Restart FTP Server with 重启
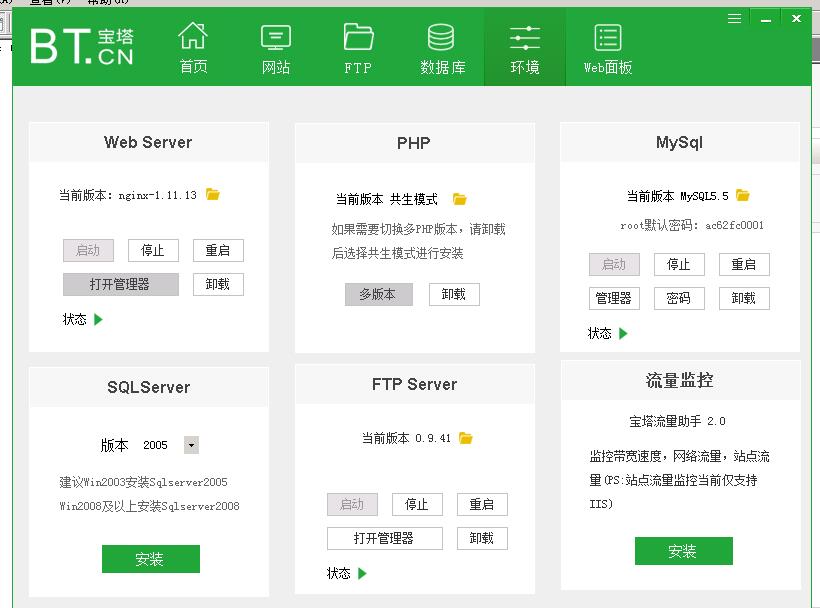 [x=482, y=504]
